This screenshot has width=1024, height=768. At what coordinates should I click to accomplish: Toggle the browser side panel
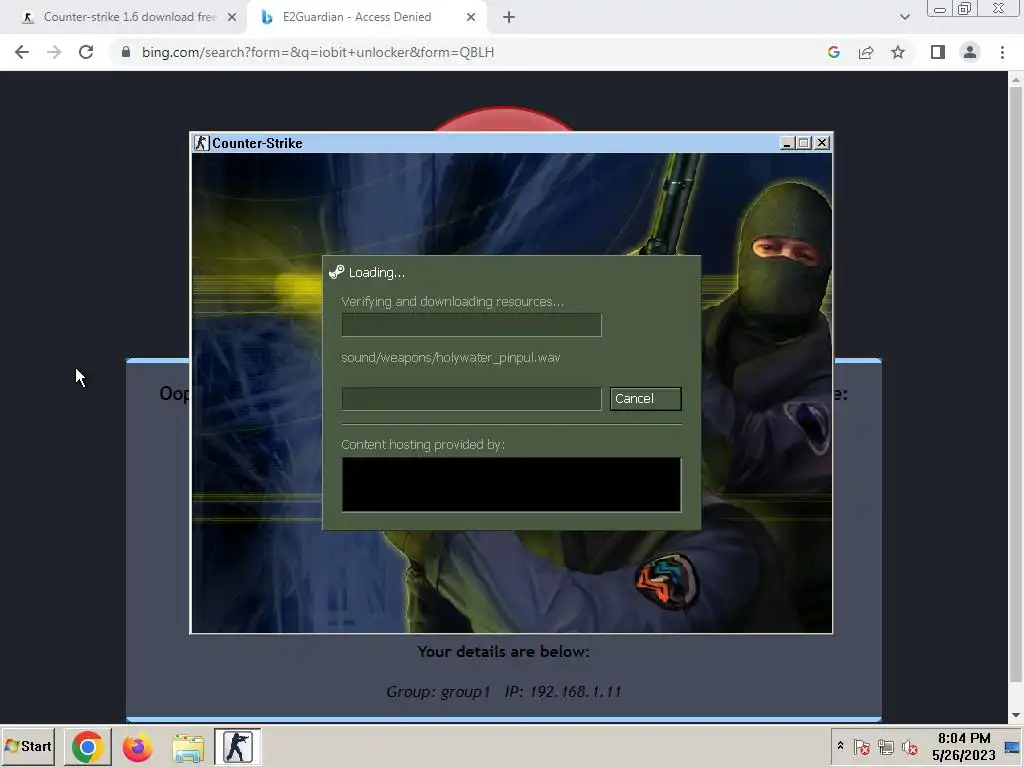pos(938,52)
